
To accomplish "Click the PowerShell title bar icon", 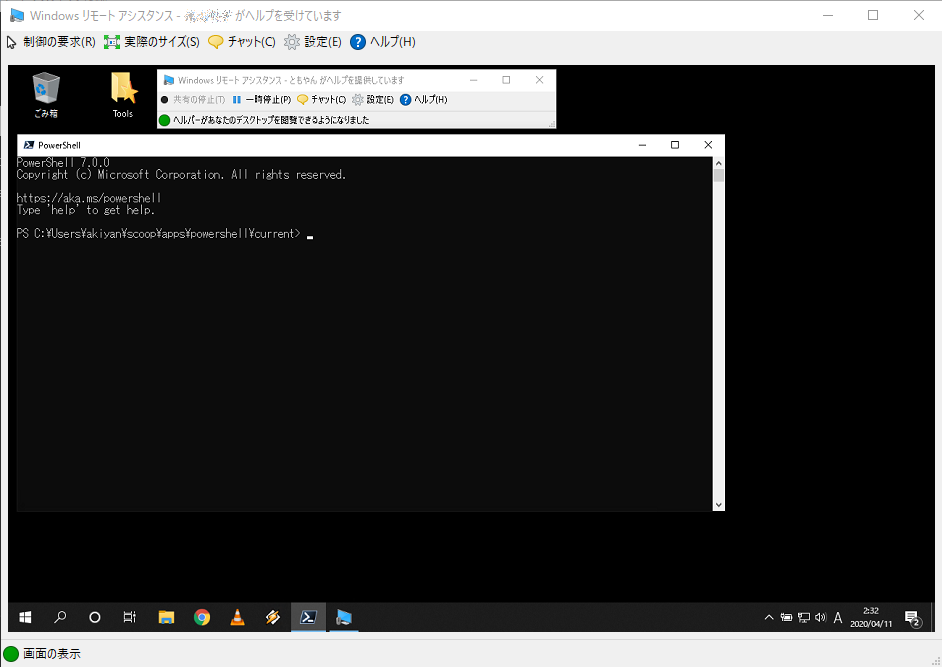I will pos(28,145).
